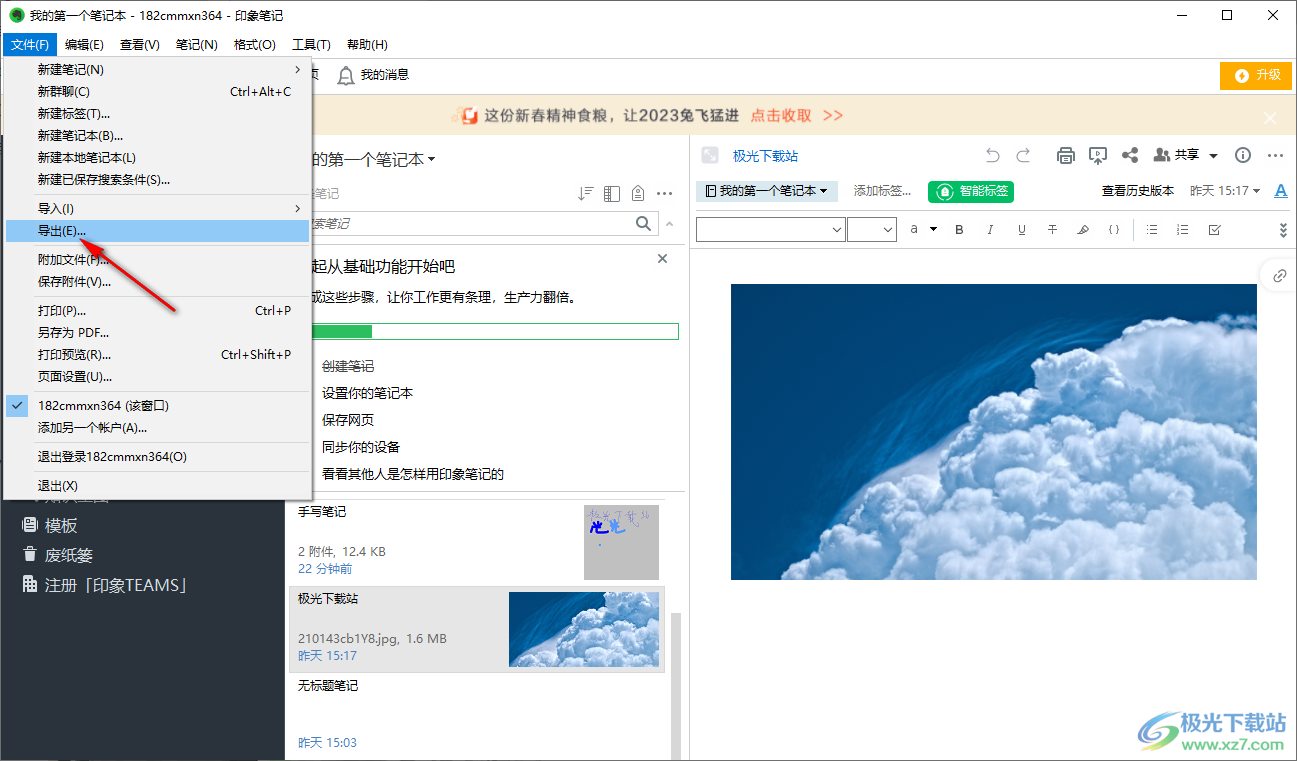Expand more formatting tools double chevron

tap(1283, 230)
